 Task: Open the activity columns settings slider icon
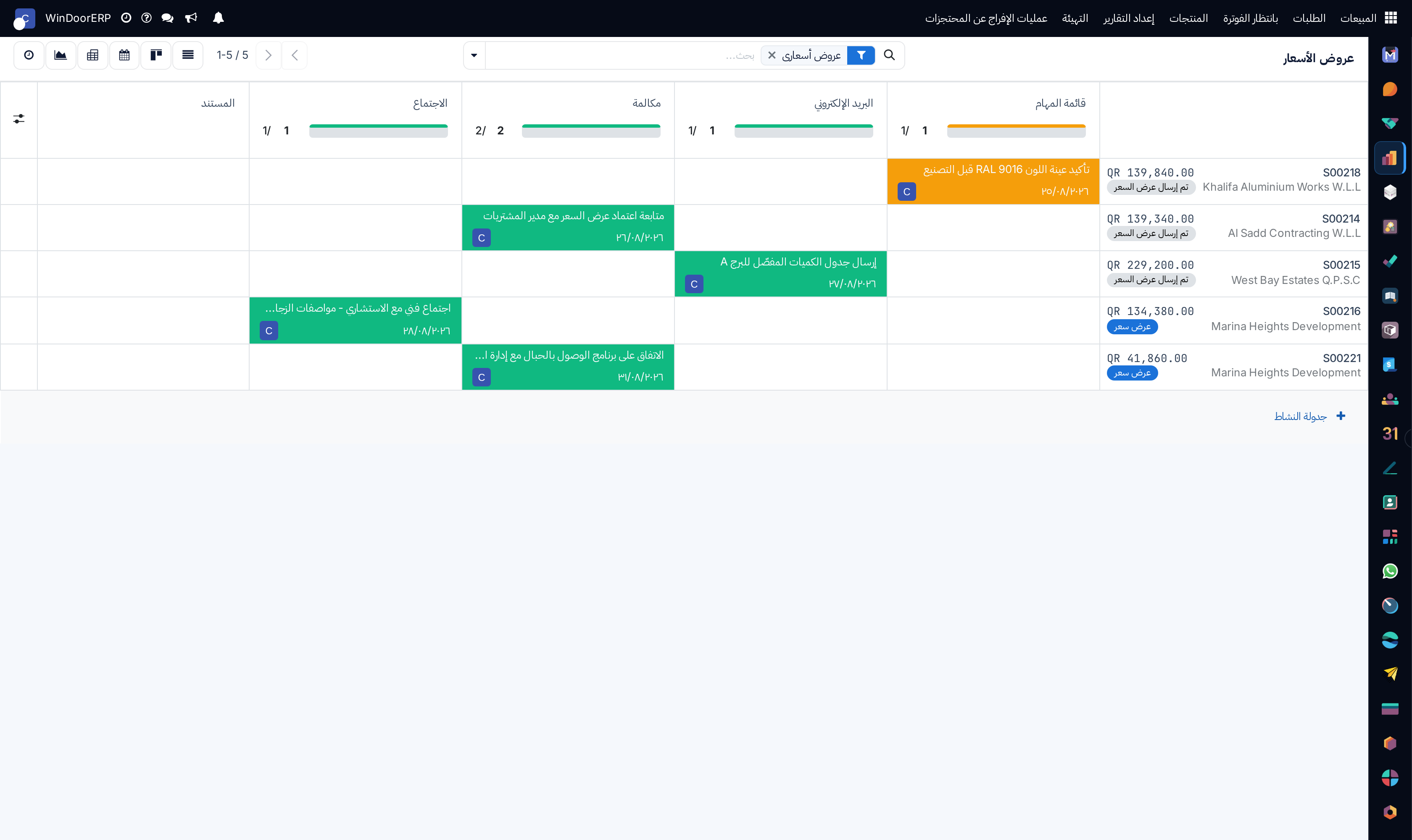pyautogui.click(x=18, y=119)
